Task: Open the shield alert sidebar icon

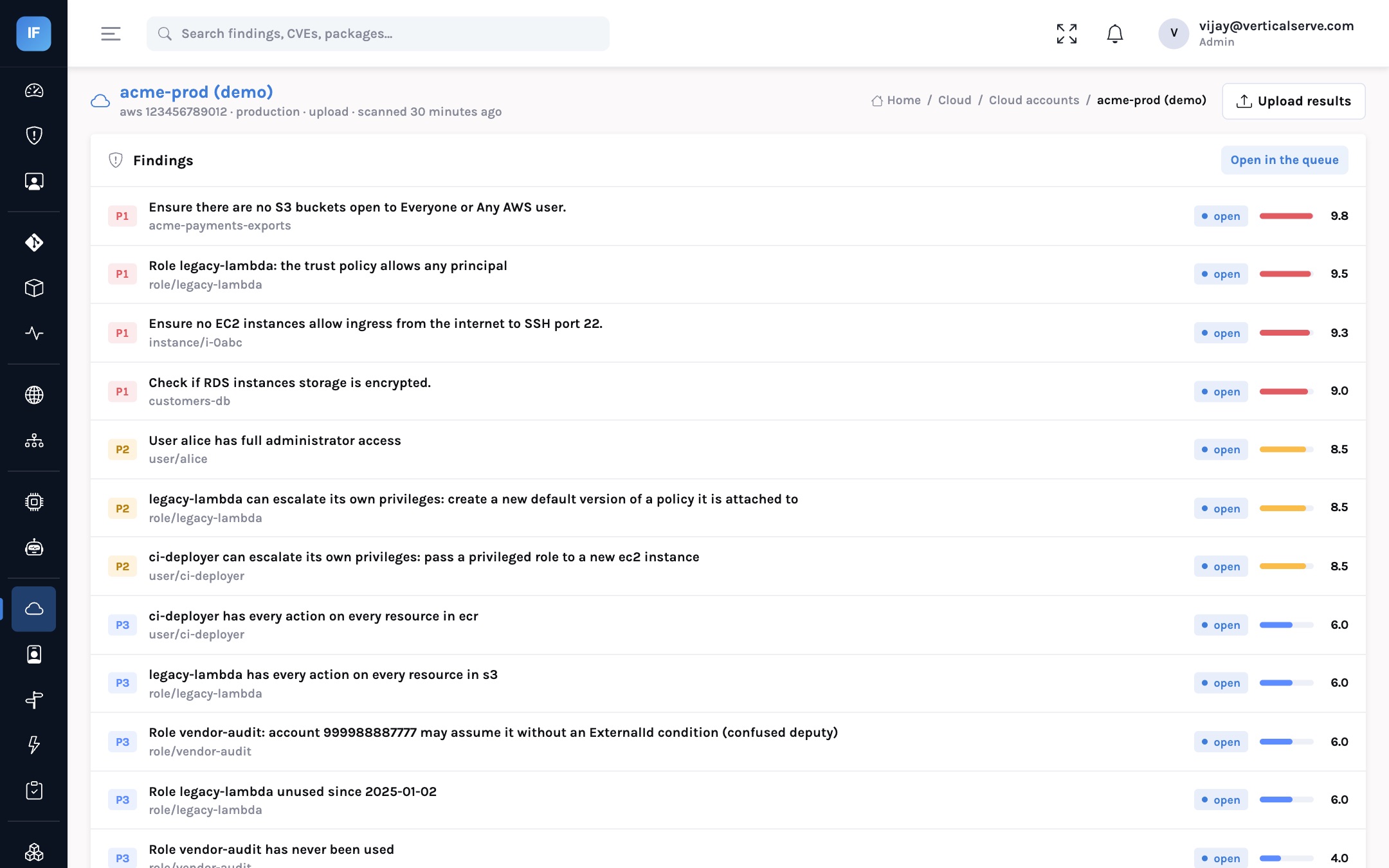Action: coord(34,136)
